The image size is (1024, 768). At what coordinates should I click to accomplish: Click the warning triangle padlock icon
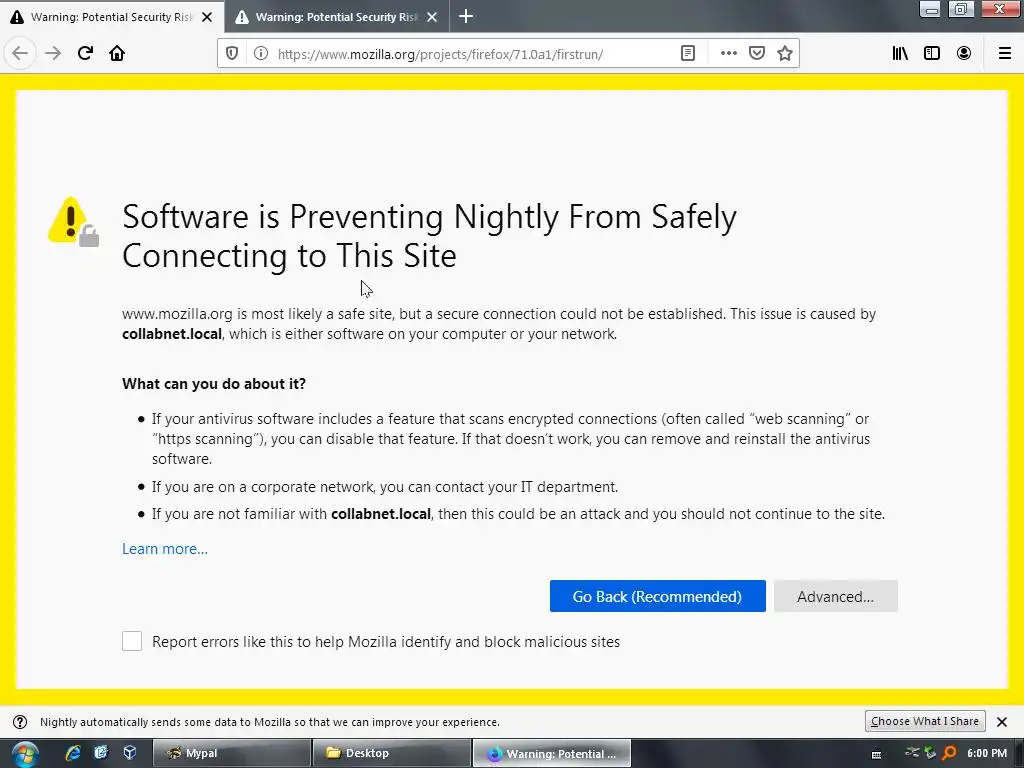74,222
